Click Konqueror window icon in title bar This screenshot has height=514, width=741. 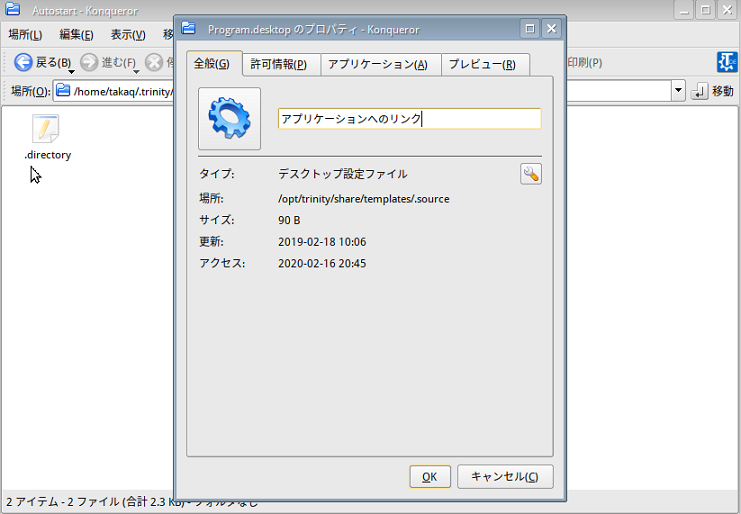coord(13,9)
